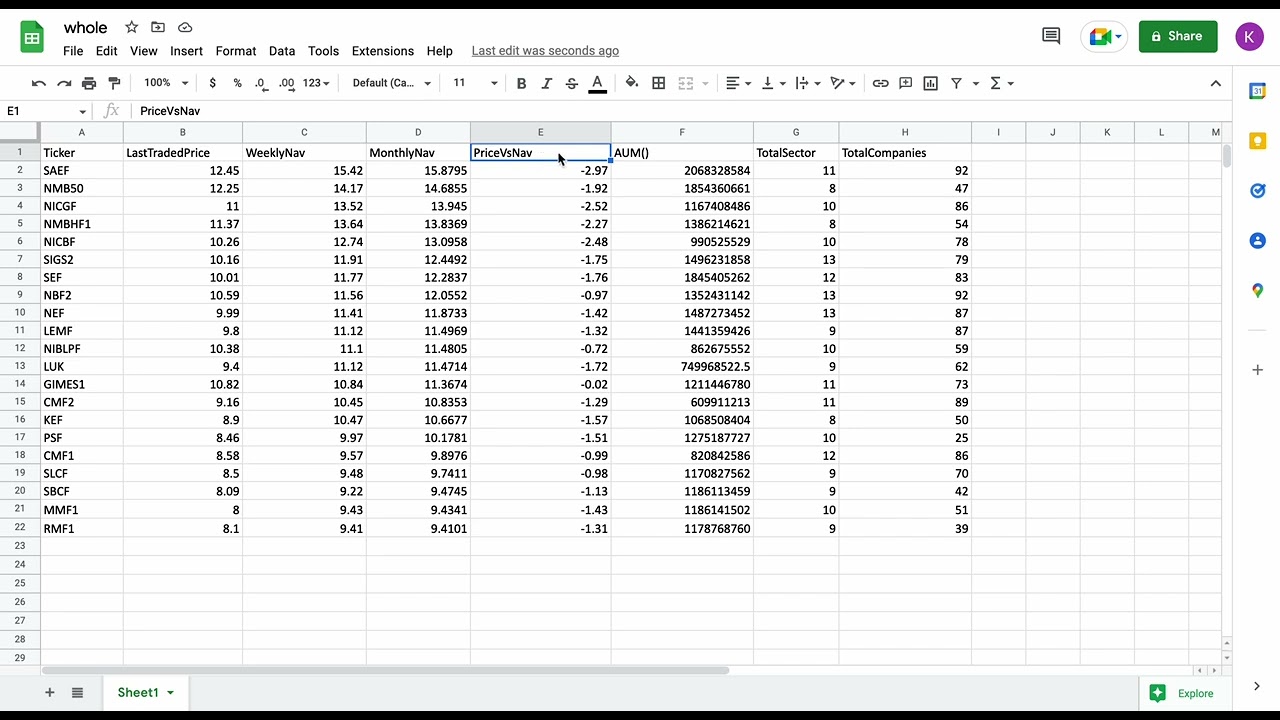Image resolution: width=1280 pixels, height=720 pixels.
Task: Click the Undo icon in toolbar
Action: pos(39,83)
